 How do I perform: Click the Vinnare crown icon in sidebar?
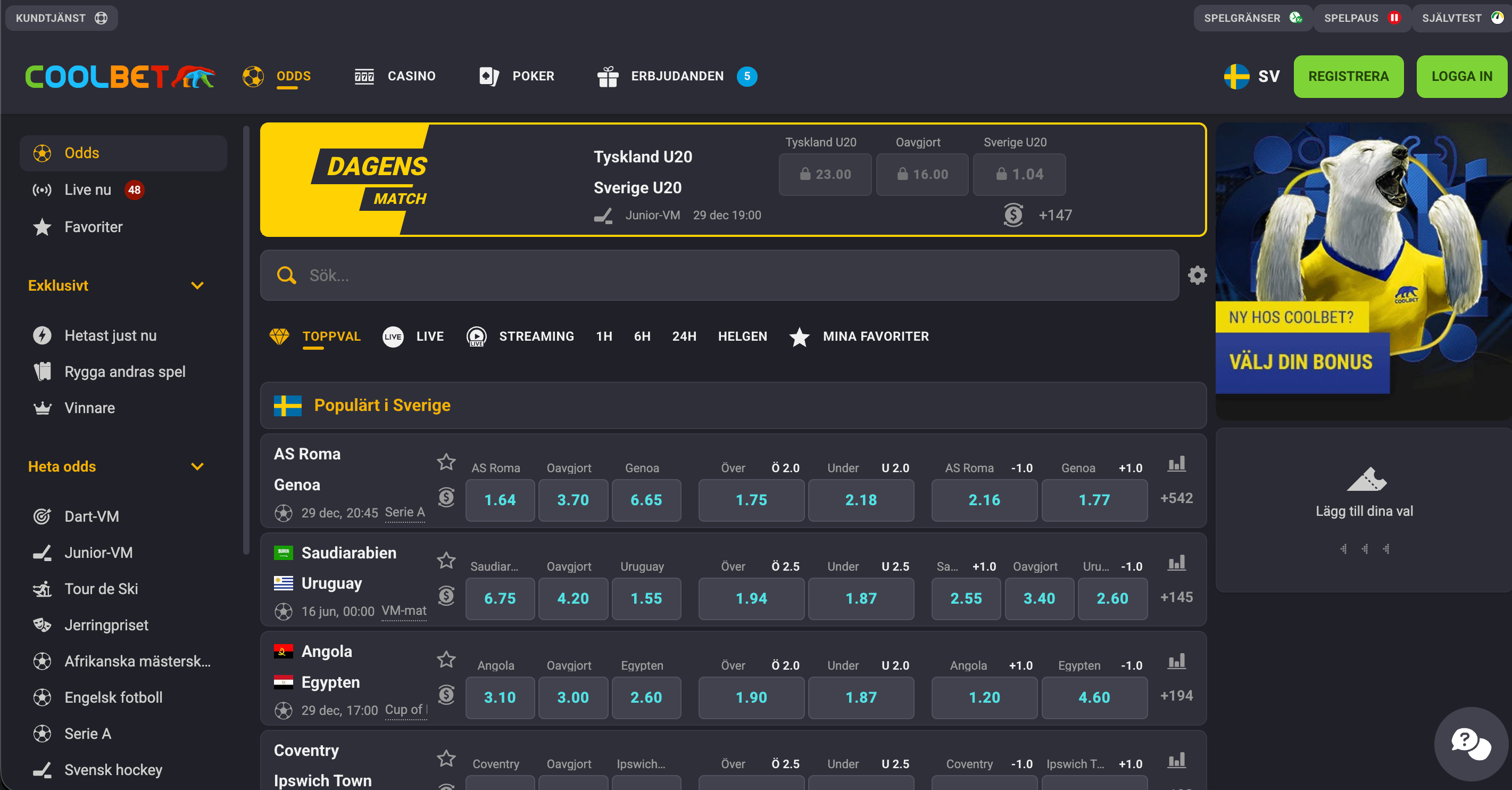41,408
